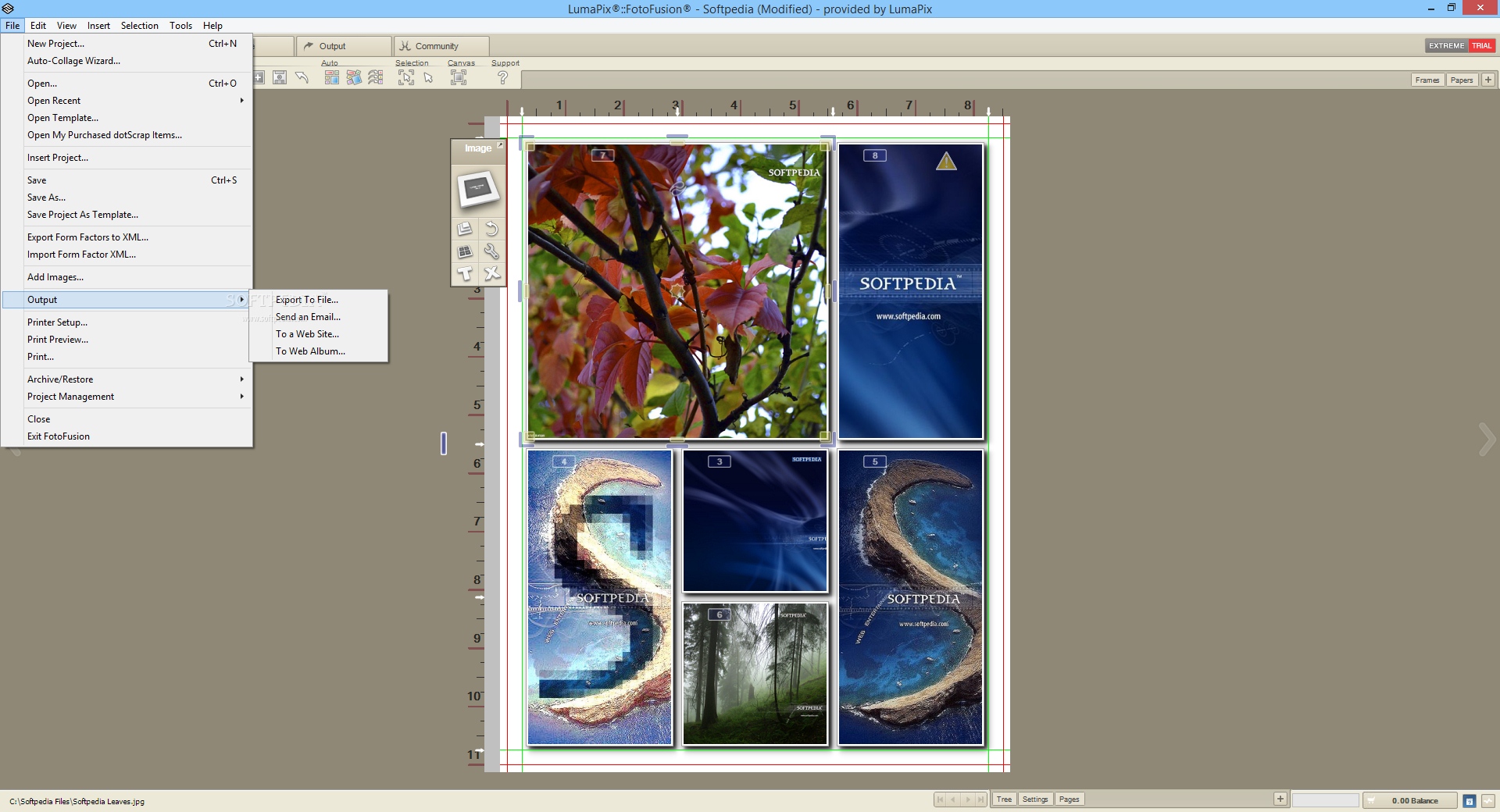
Task: Click the activity pulse icon in status bar
Action: pos(1490,800)
